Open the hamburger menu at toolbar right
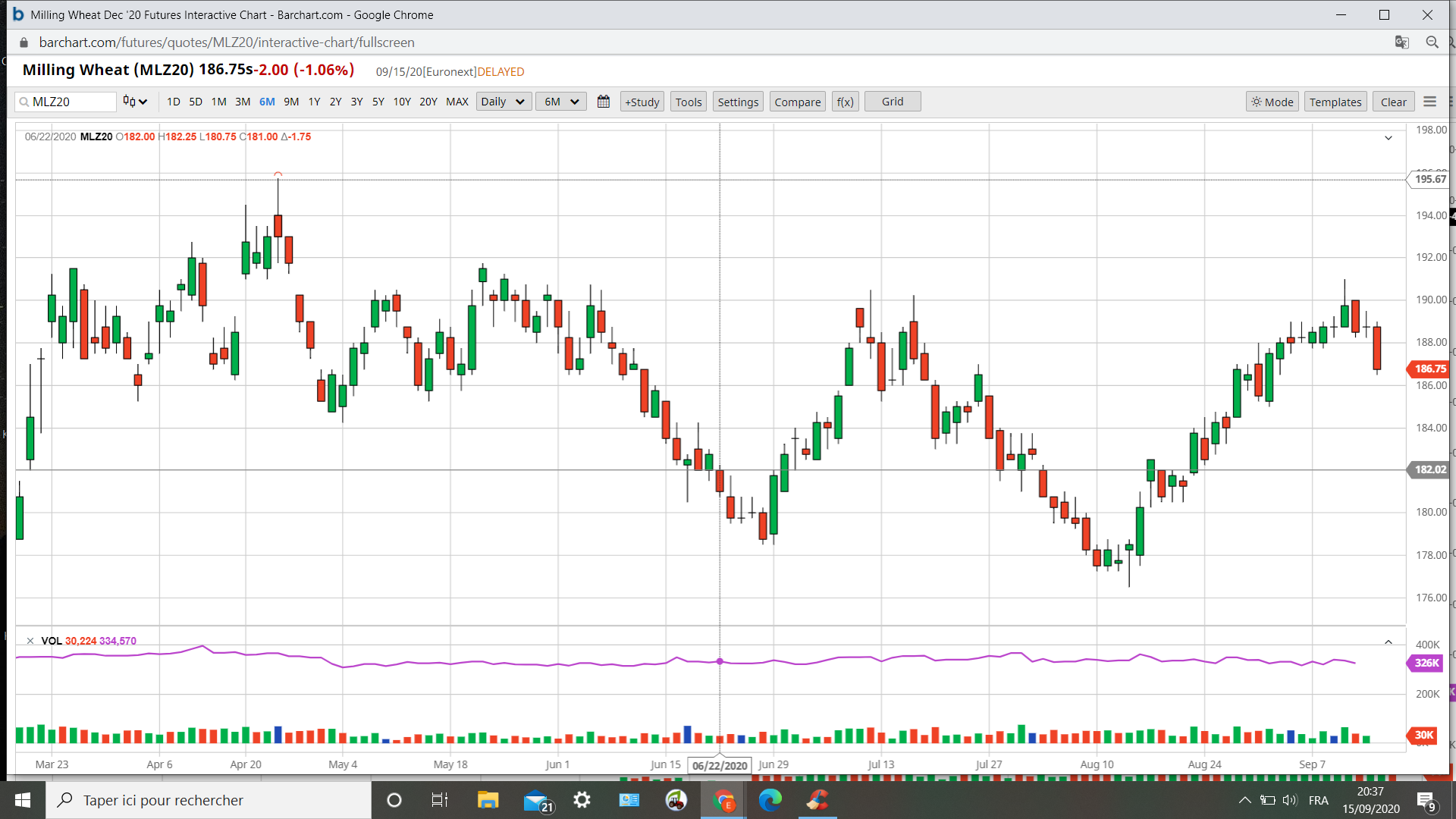This screenshot has height=819, width=1456. pos(1429,102)
